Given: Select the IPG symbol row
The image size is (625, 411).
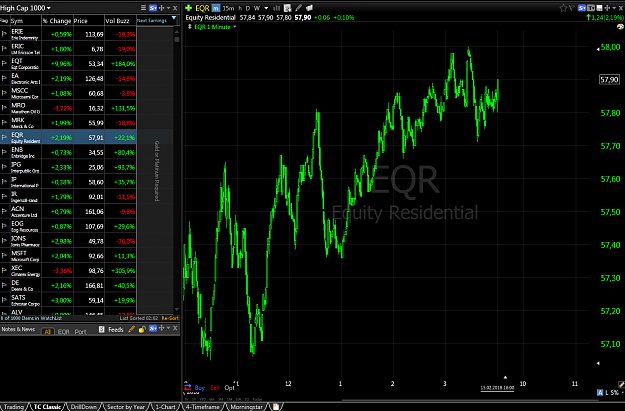Looking at the screenshot, I should pyautogui.click(x=68, y=167).
